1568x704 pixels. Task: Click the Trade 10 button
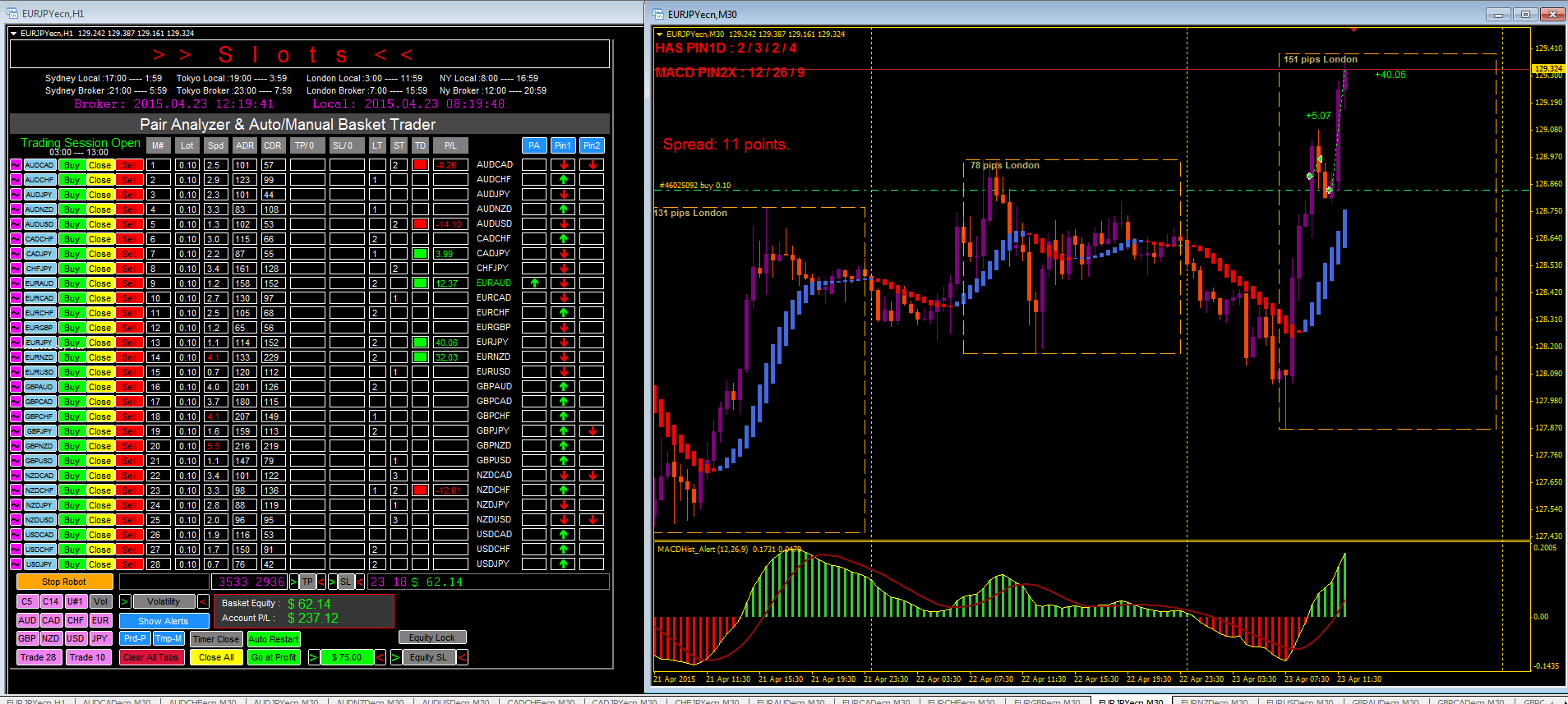(87, 657)
